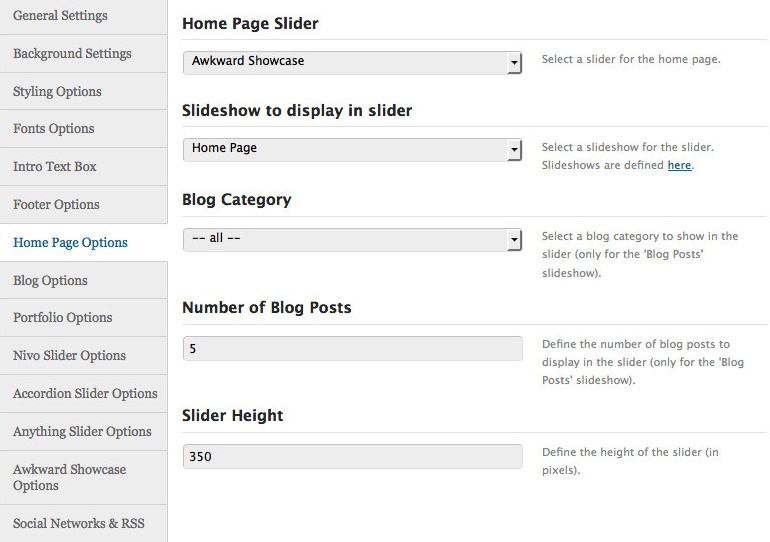Go to Social Networks & RSS
The width and height of the screenshot is (770, 542).
click(x=83, y=523)
